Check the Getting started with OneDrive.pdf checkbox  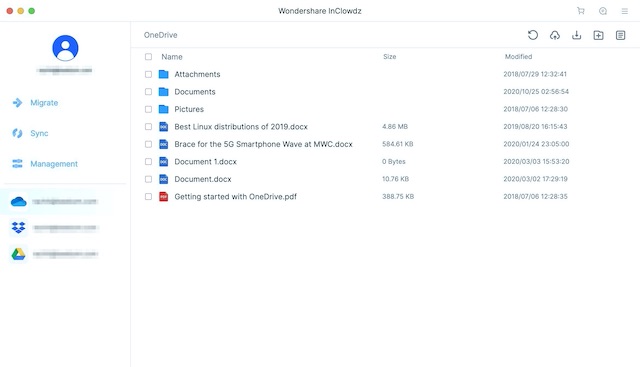pyautogui.click(x=148, y=197)
